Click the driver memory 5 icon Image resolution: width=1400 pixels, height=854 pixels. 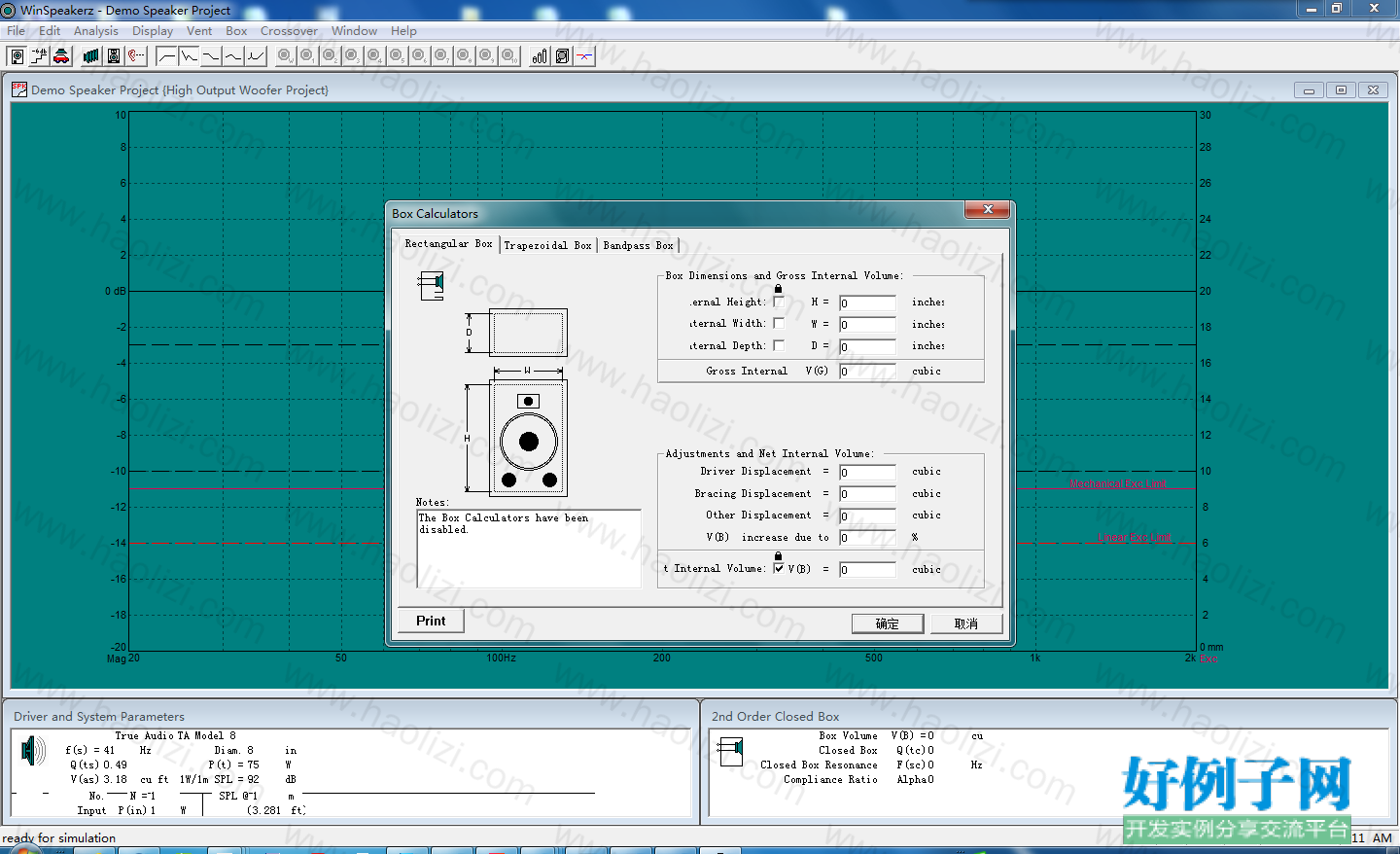[x=397, y=55]
